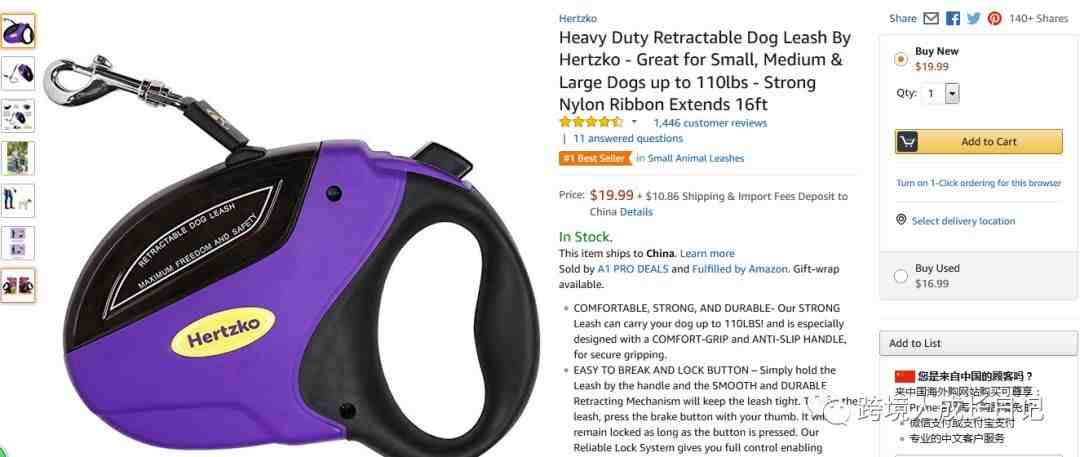Select the Buy Used $16.99 option

coord(900,276)
